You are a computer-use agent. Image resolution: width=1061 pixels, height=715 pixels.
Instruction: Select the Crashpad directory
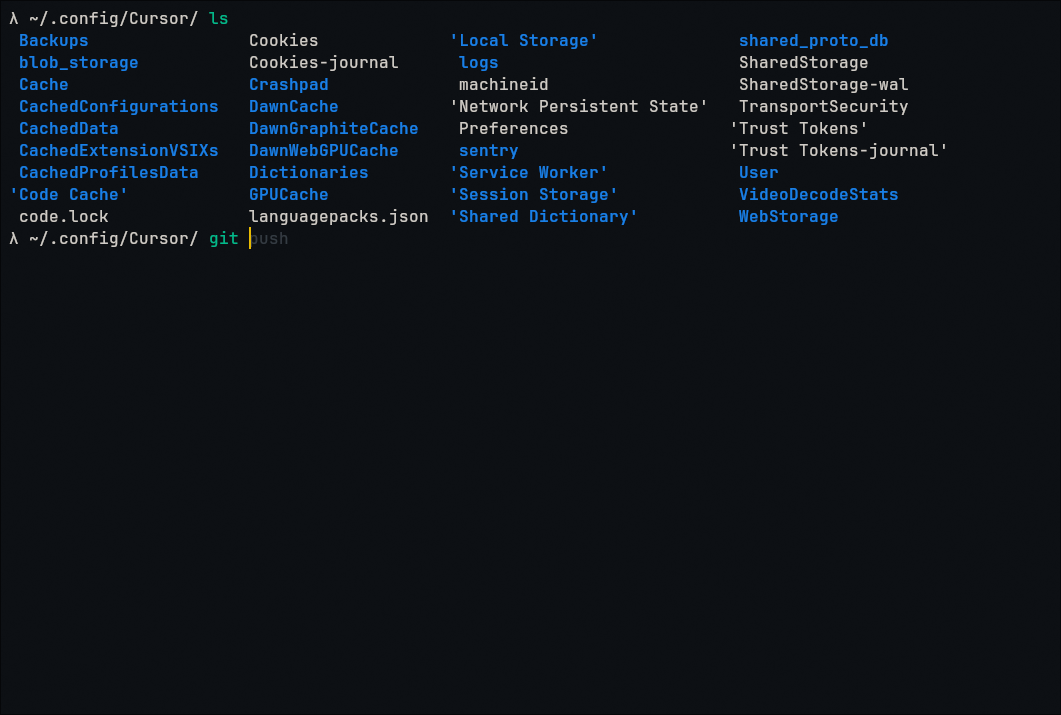pyautogui.click(x=288, y=85)
